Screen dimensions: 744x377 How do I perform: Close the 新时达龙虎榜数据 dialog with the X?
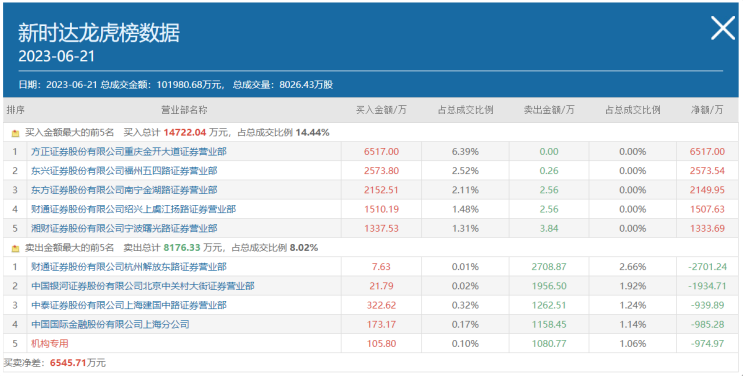tap(723, 28)
